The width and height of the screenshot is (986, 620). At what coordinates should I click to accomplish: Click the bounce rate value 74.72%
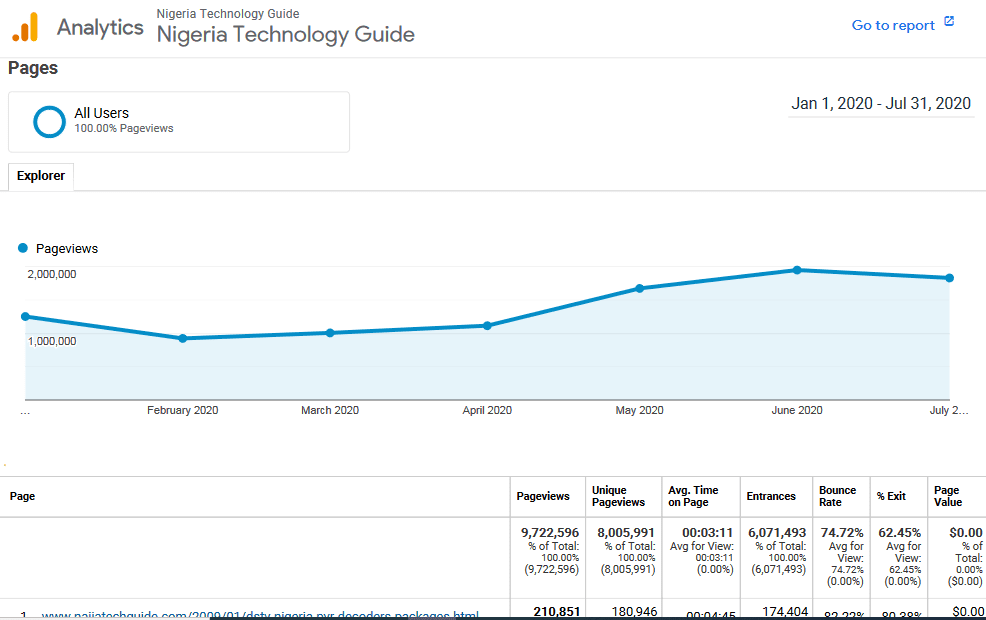(842, 533)
